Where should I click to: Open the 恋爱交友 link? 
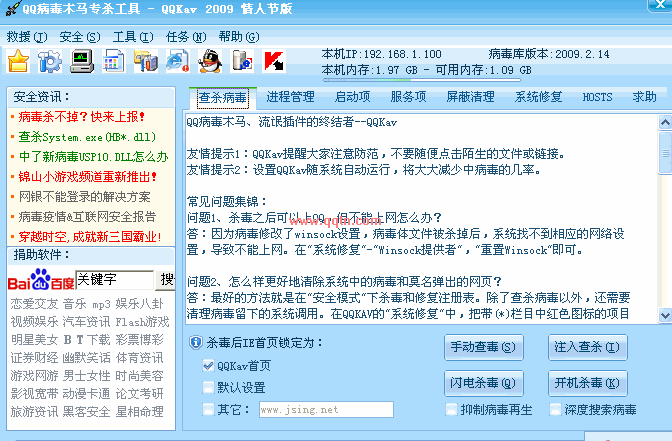pos(34,304)
